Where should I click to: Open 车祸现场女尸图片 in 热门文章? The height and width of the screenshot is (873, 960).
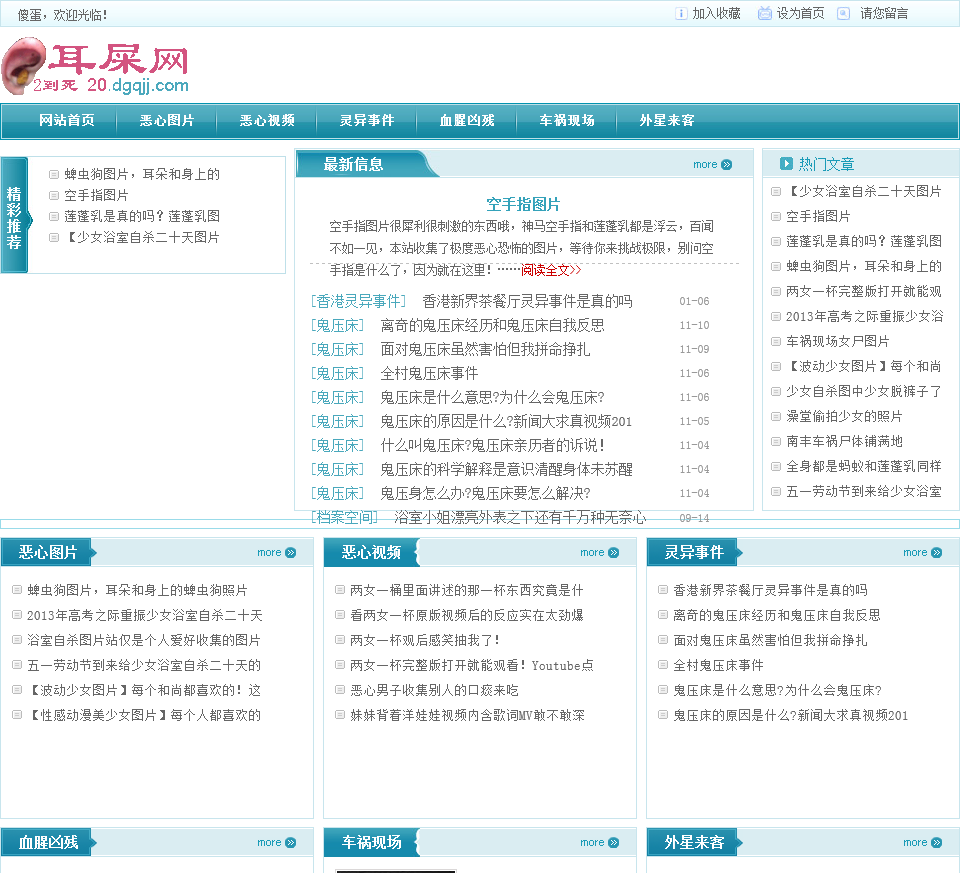tap(838, 342)
